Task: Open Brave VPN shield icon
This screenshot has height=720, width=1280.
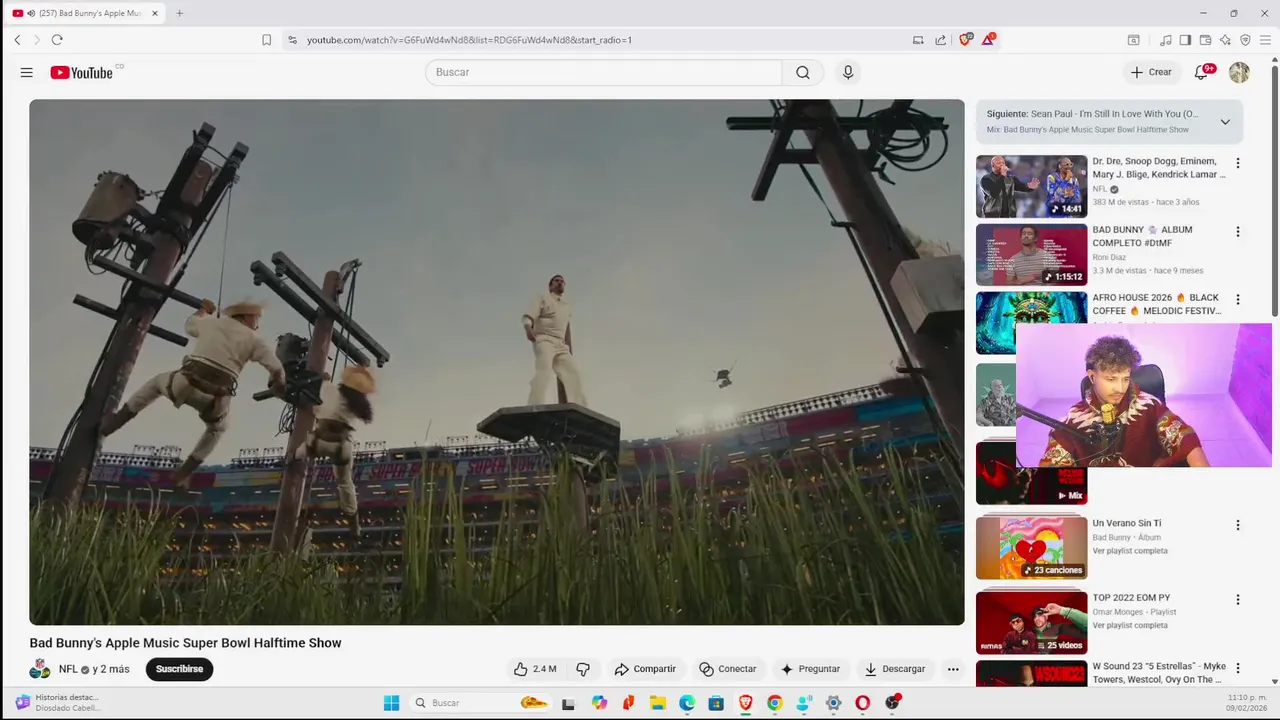Action: point(1245,40)
